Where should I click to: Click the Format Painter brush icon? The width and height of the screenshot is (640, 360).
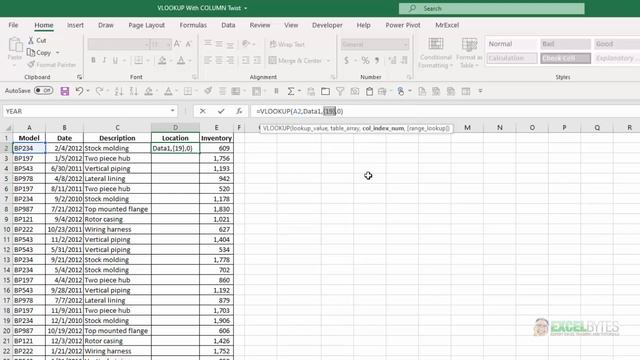point(31,64)
